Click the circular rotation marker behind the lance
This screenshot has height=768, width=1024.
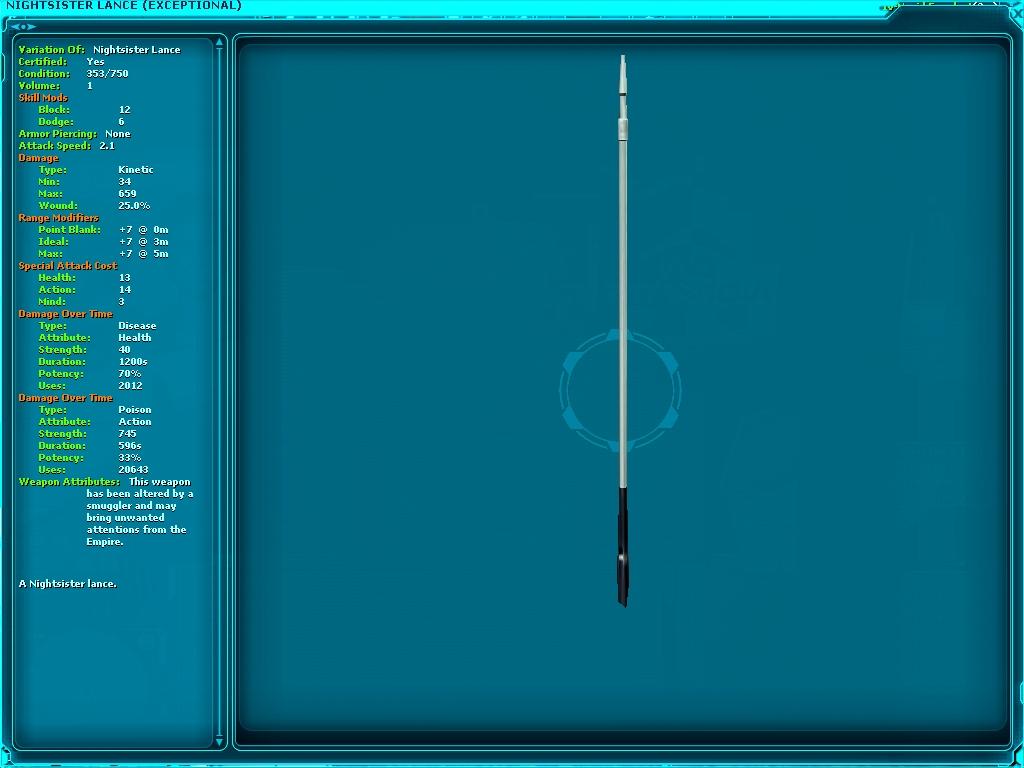(x=620, y=391)
